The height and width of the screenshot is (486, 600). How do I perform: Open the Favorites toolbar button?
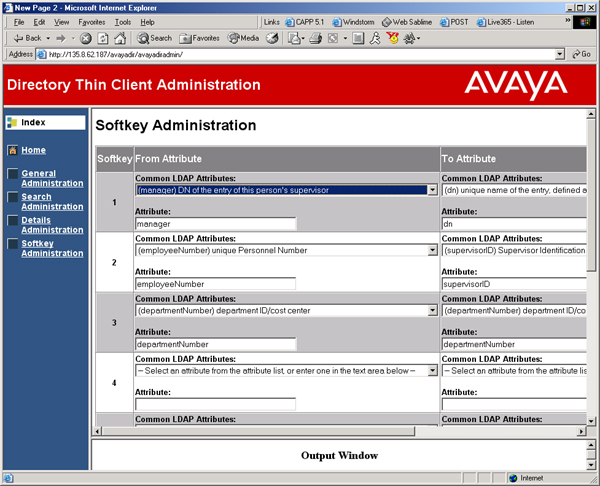[199, 38]
